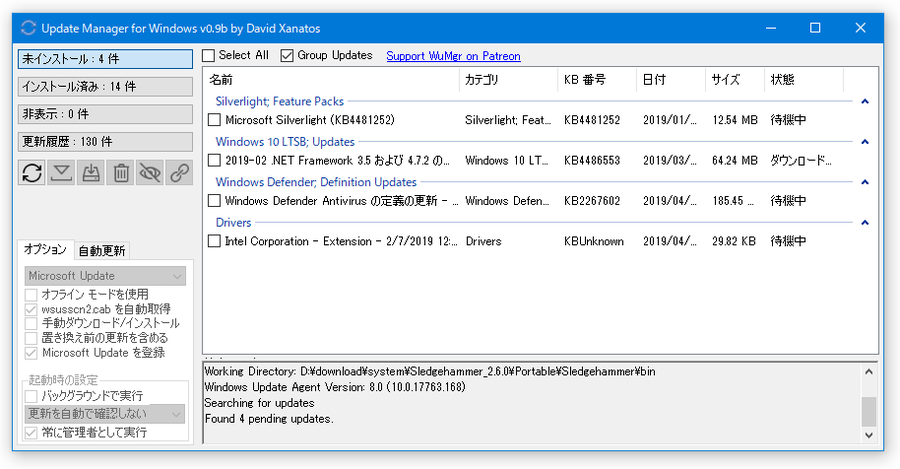Click the Windows Update Agent Version log line

point(335,387)
